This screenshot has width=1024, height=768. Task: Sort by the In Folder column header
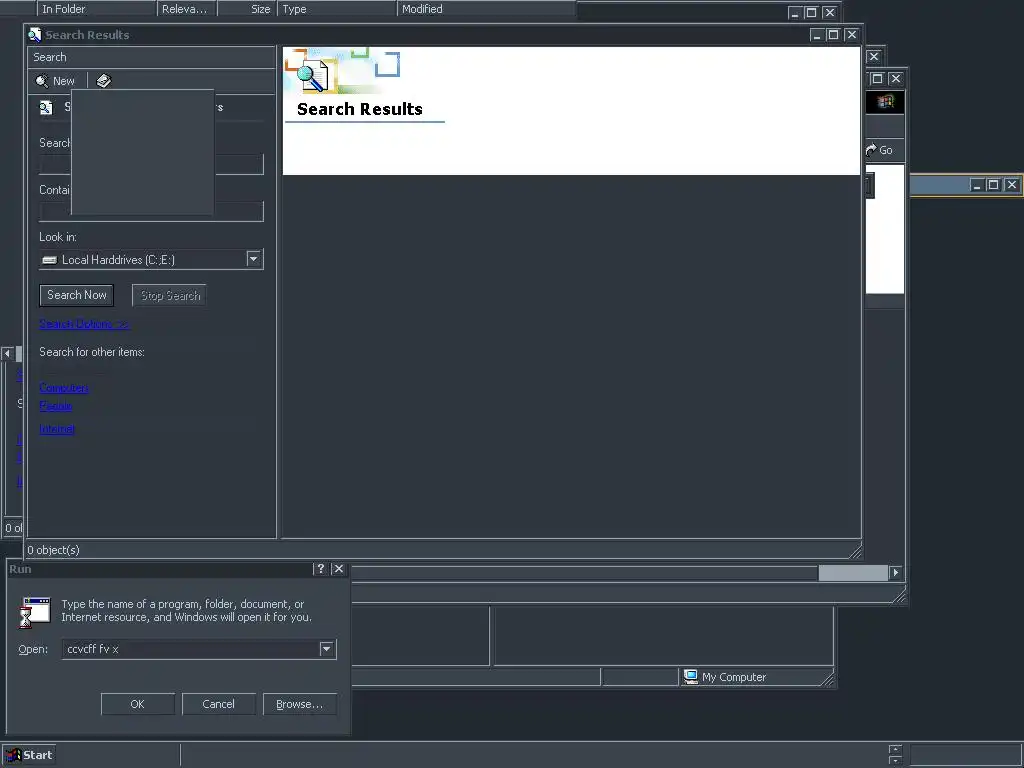click(x=97, y=9)
